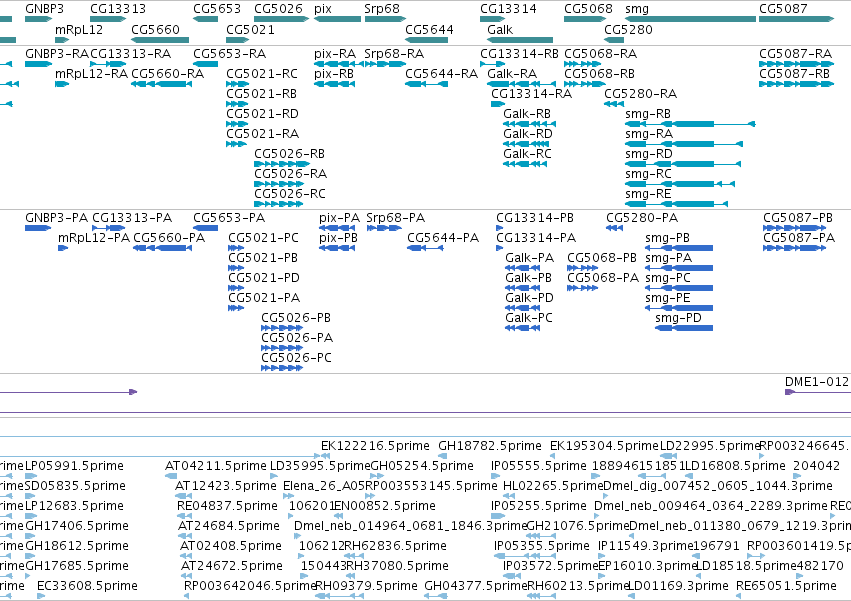Click the CG5644-PA protein label
The image size is (851, 601).
pyautogui.click(x=443, y=238)
